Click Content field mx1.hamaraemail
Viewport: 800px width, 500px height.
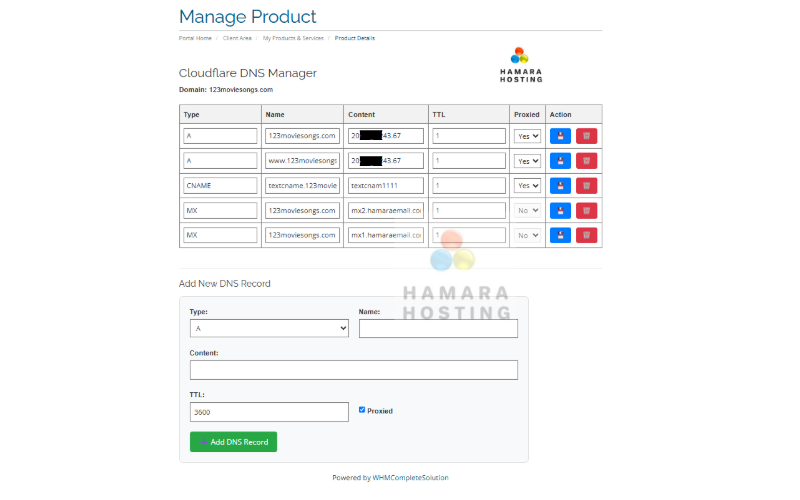pyautogui.click(x=386, y=235)
